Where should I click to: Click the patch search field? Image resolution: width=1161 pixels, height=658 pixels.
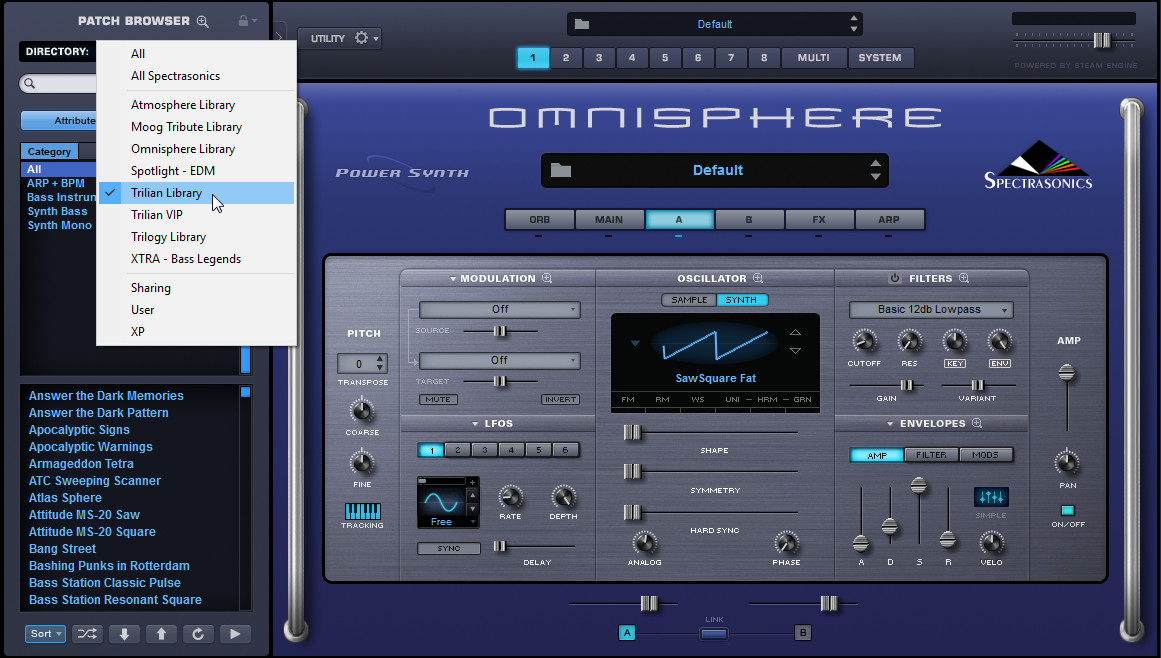[59, 84]
